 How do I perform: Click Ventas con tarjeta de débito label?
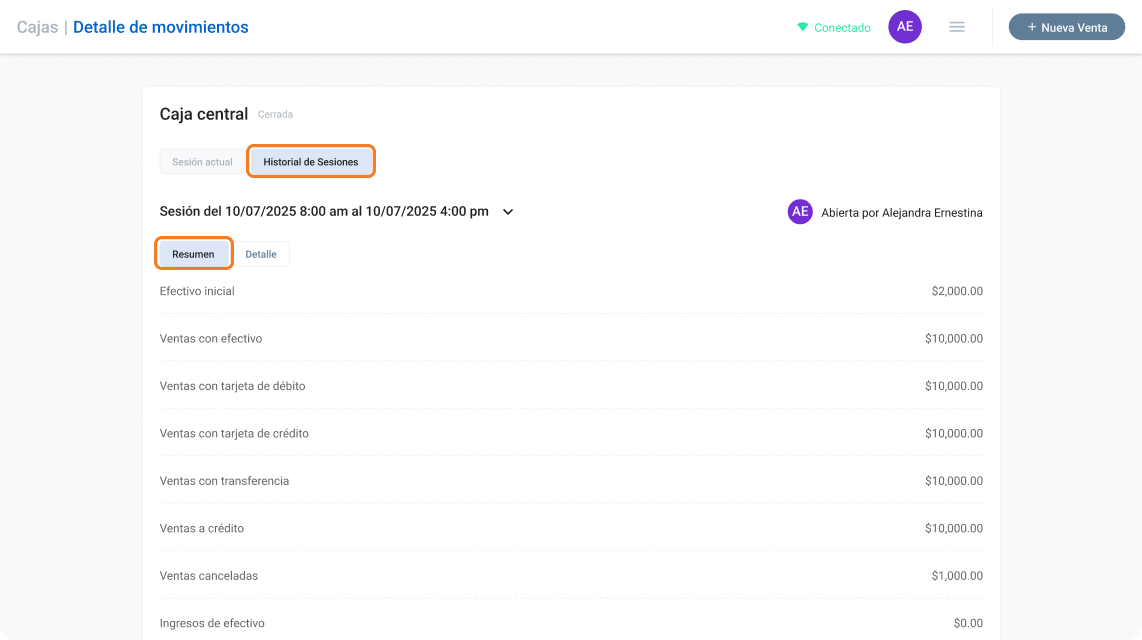pyautogui.click(x=232, y=386)
